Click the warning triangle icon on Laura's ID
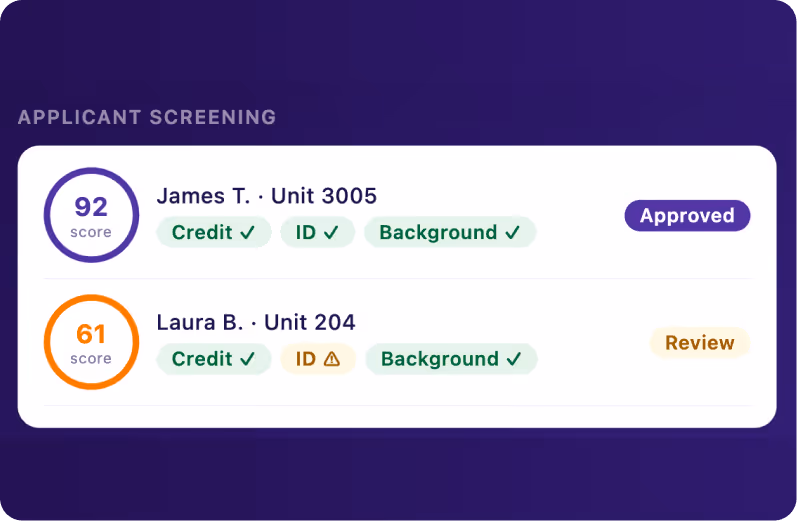797x521 pixels. pyautogui.click(x=332, y=359)
